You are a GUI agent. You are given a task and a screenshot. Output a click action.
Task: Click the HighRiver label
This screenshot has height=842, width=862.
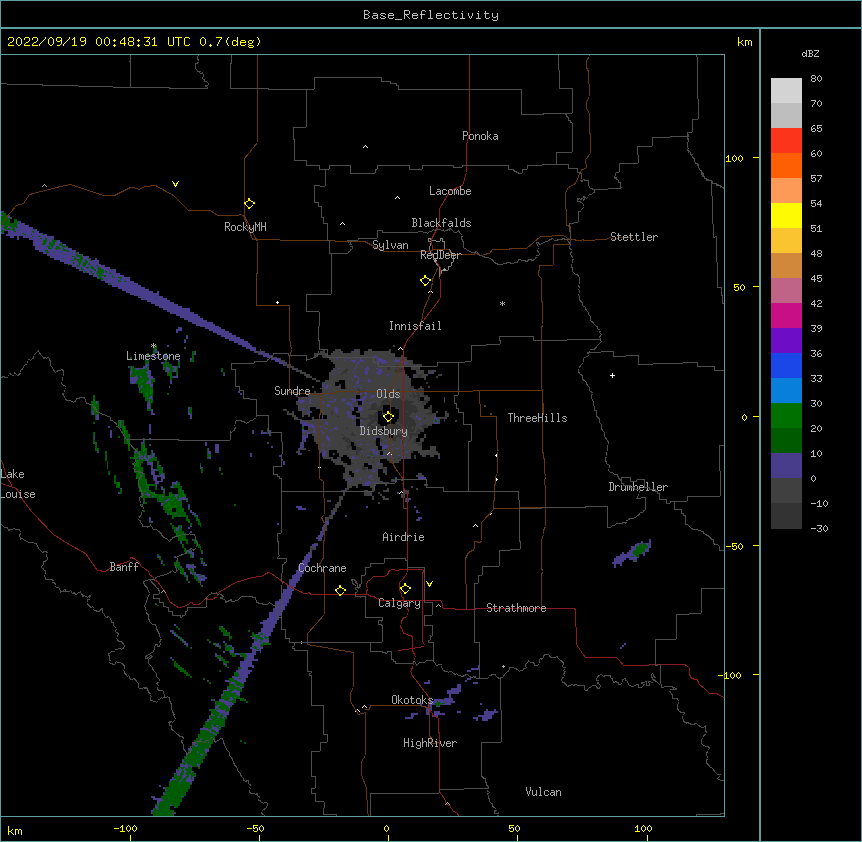pyautogui.click(x=430, y=743)
